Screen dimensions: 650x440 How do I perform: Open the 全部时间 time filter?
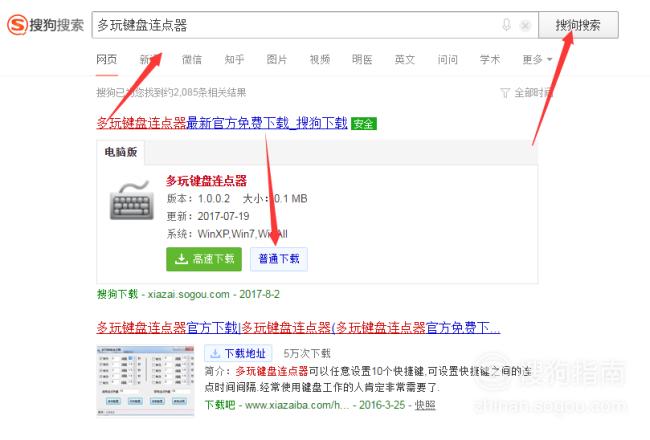pyautogui.click(x=534, y=93)
